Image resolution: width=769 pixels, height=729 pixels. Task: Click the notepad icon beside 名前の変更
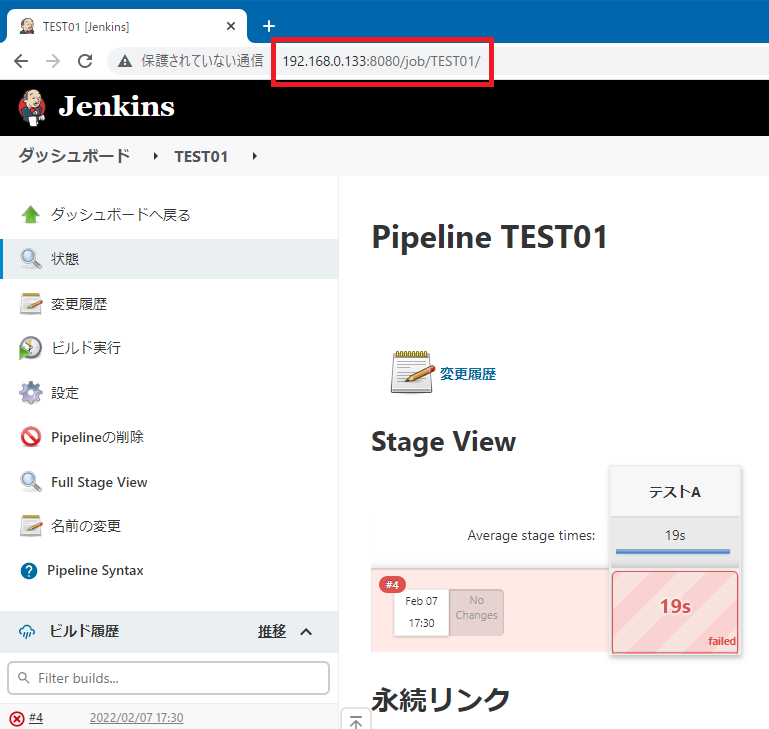(x=30, y=526)
